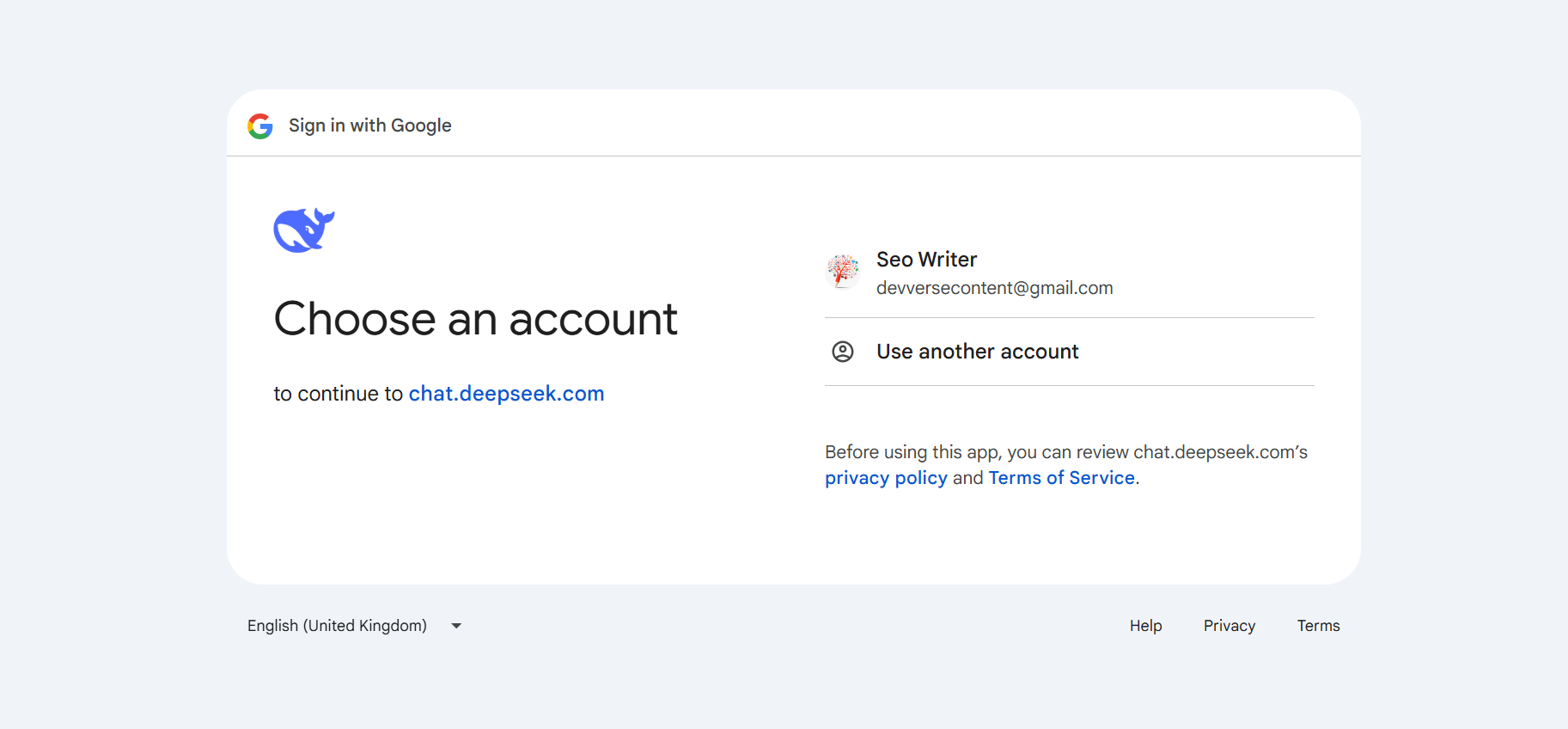Click the "to continue to" text
The height and width of the screenshot is (729, 1568).
pyautogui.click(x=338, y=394)
